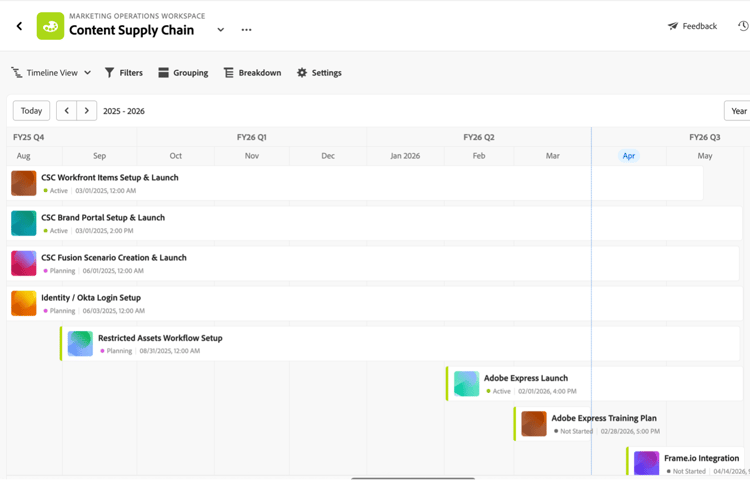Open the Restricted Assets Workflow Setup thumbnail
Screen dimensions: 750x481
(80, 344)
